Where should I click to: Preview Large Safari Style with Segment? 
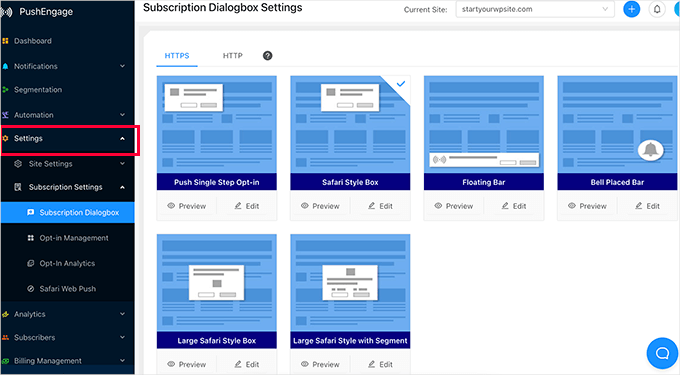[320, 364]
